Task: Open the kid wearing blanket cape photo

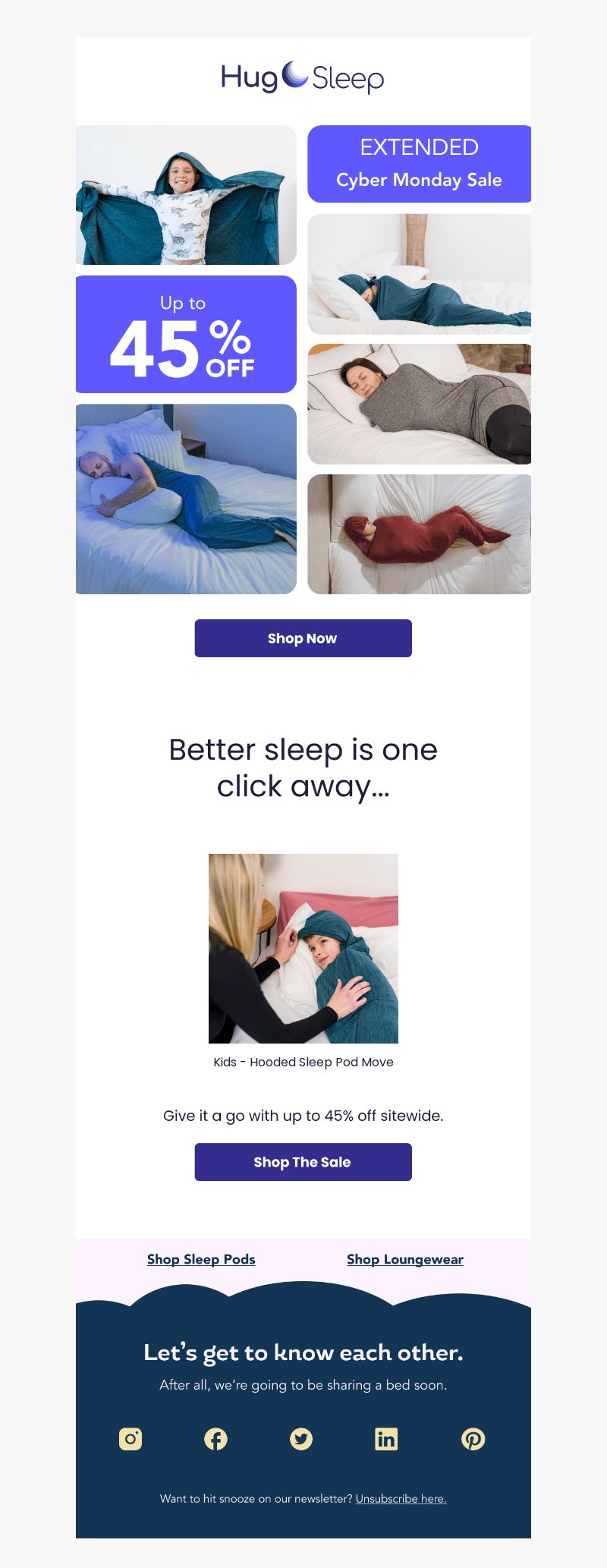Action: (x=186, y=195)
